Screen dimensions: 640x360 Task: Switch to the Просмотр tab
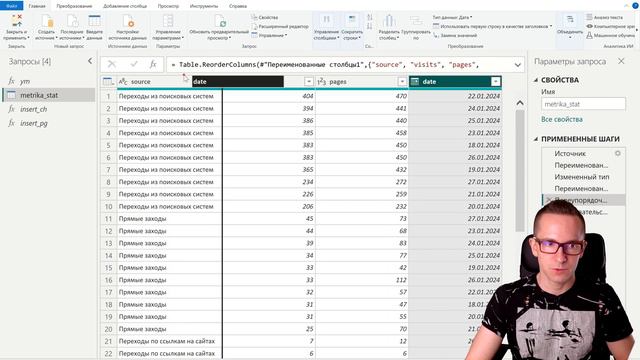pyautogui.click(x=168, y=6)
